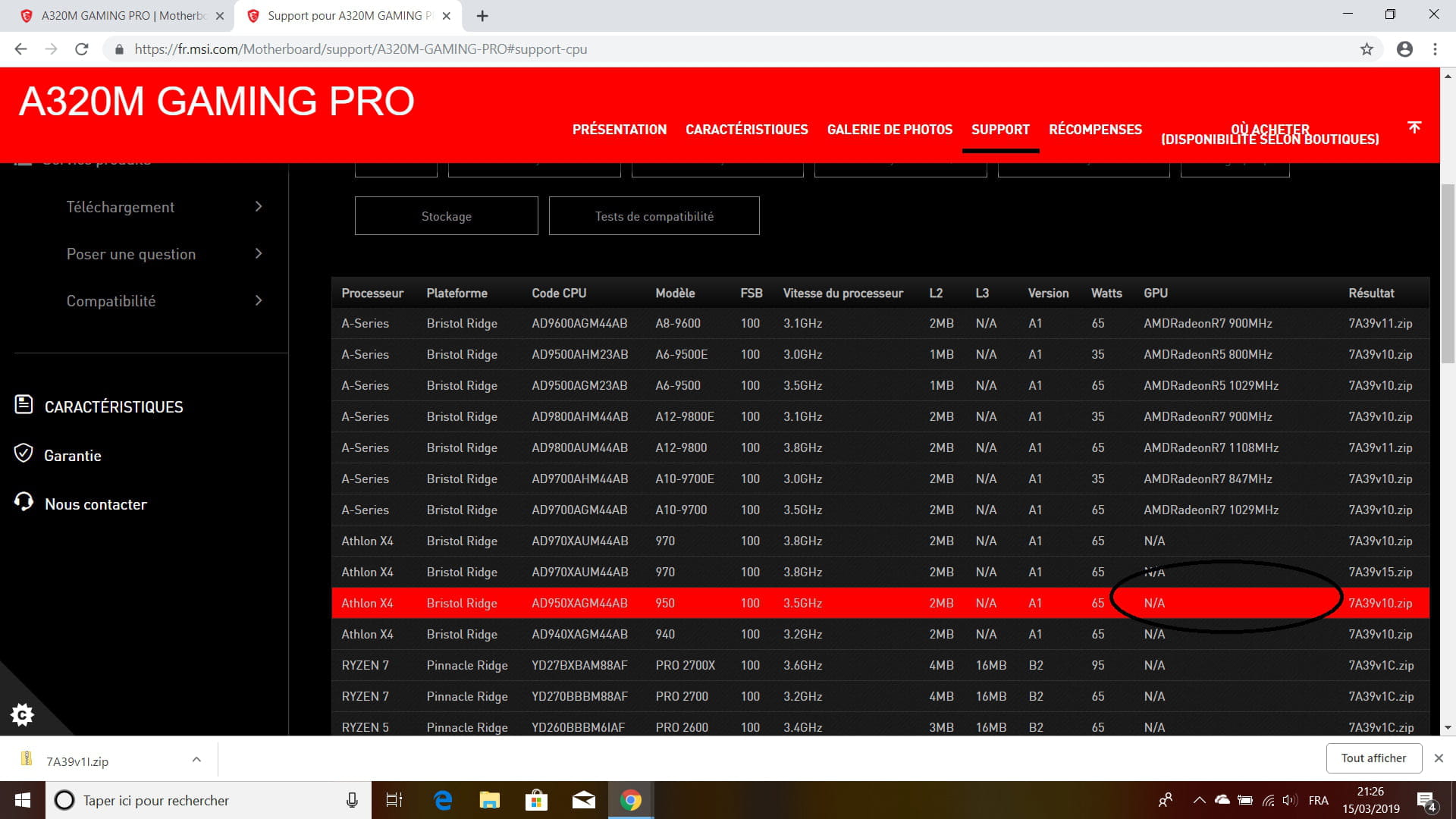Open Chrome three-dot menu
Viewport: 1456px width, 819px height.
click(1435, 49)
